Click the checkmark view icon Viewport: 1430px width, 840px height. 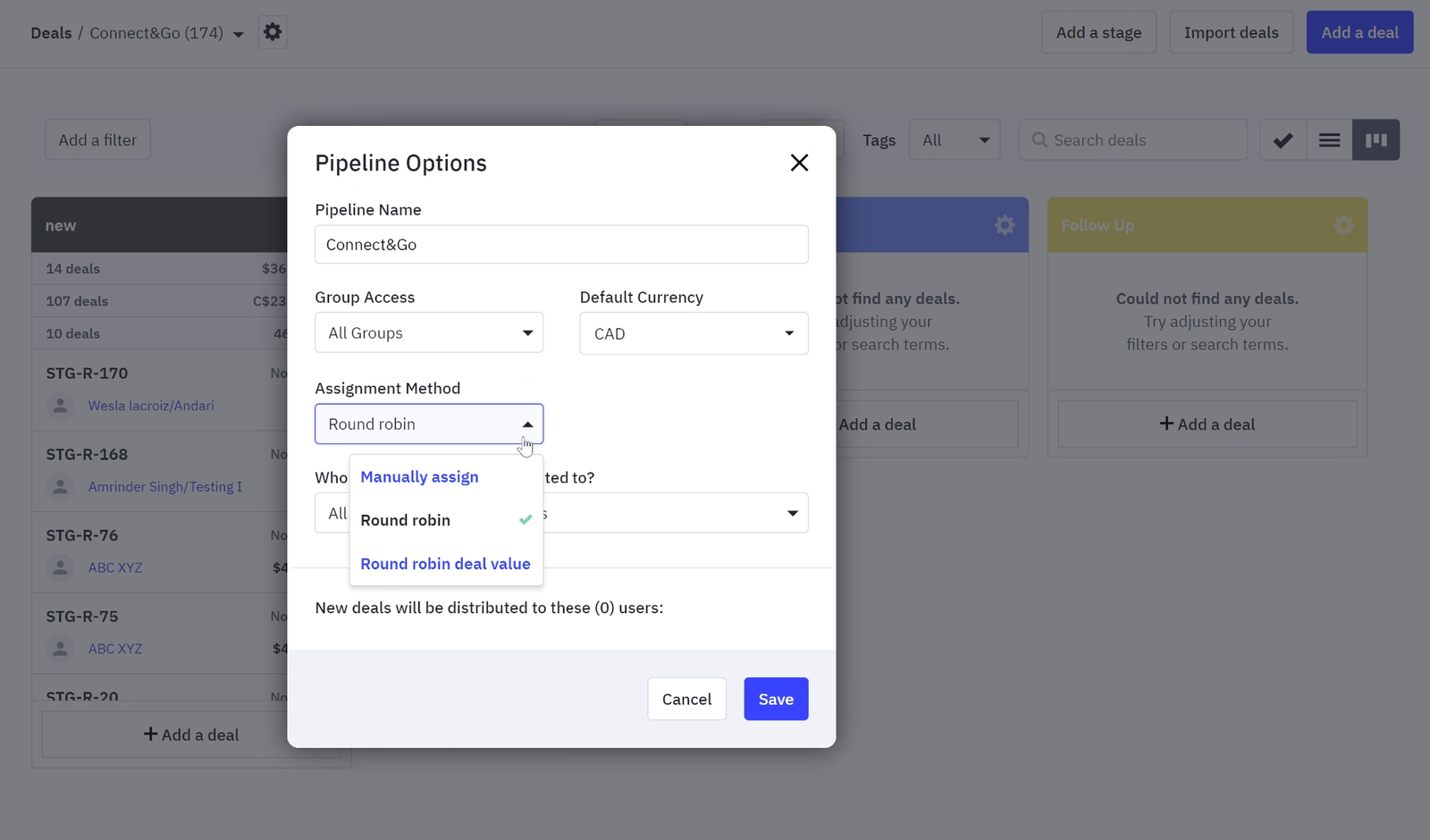click(x=1283, y=140)
